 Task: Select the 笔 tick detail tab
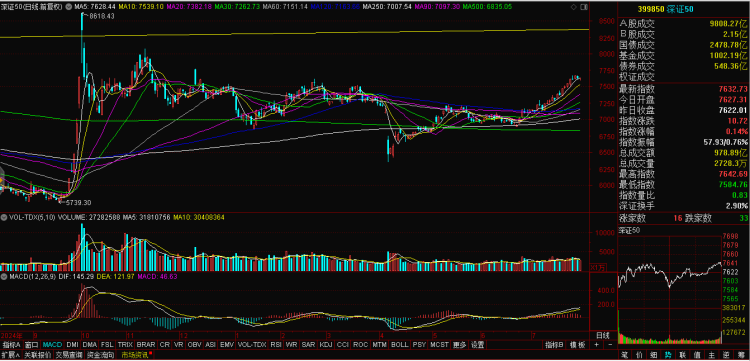pyautogui.click(x=625, y=355)
